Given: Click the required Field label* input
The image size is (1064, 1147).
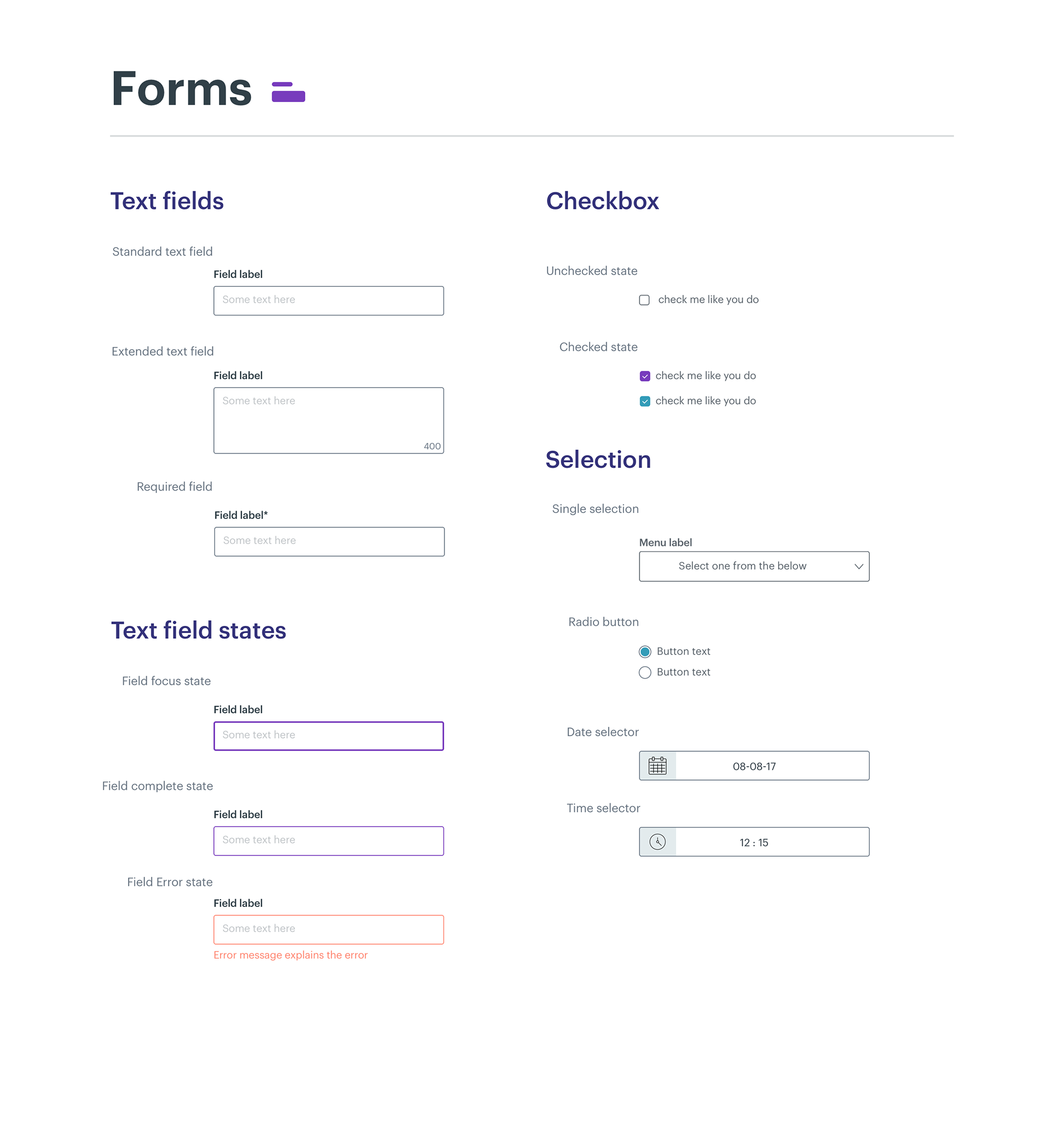Looking at the screenshot, I should 329,542.
